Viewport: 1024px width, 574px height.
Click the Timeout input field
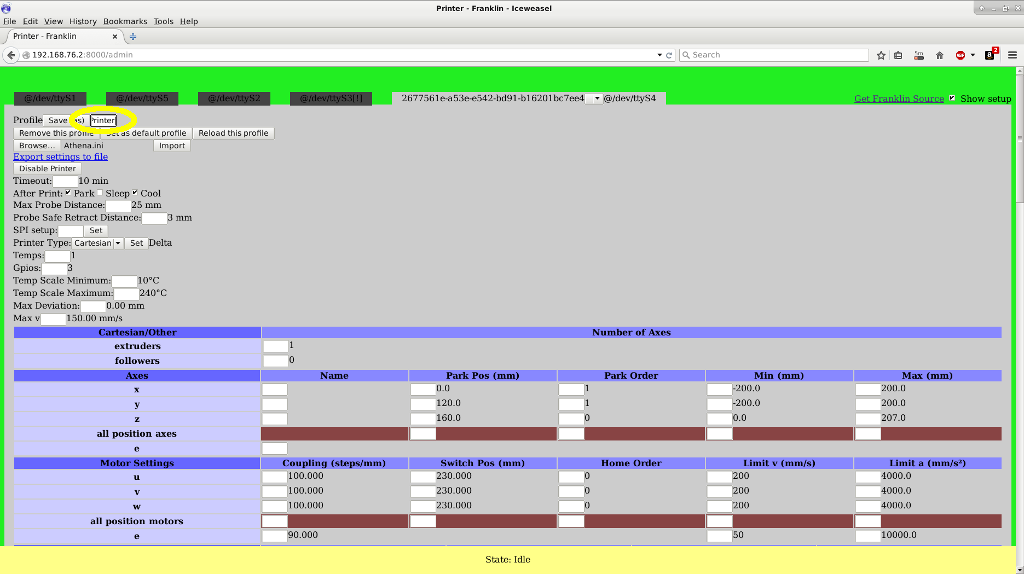coord(65,181)
